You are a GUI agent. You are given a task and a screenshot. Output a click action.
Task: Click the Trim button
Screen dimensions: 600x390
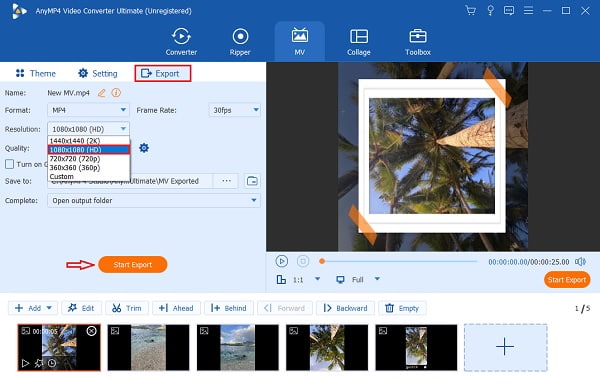(127, 308)
